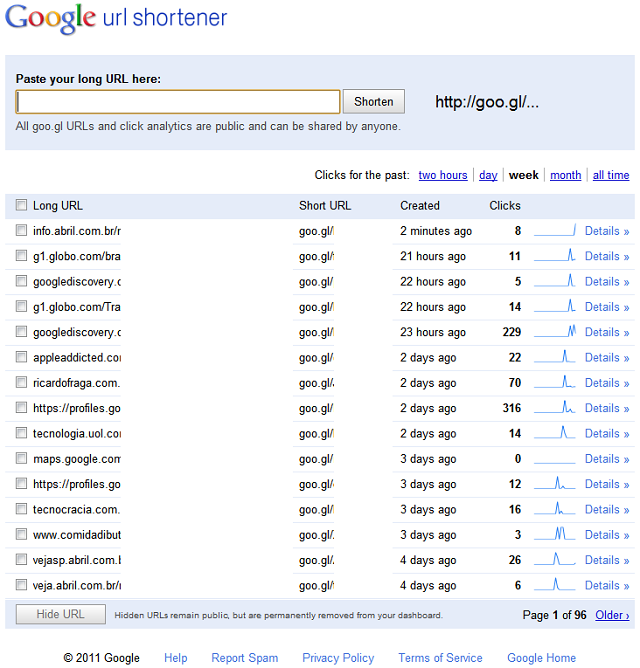
Task: Click sparkline chart for www.comidadibuteco row
Action: click(555, 535)
